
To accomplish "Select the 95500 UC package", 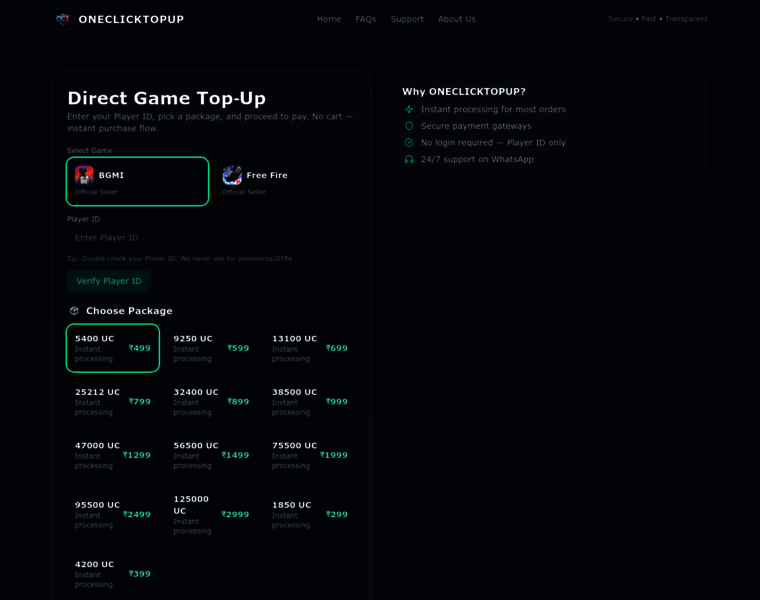I will (x=113, y=514).
